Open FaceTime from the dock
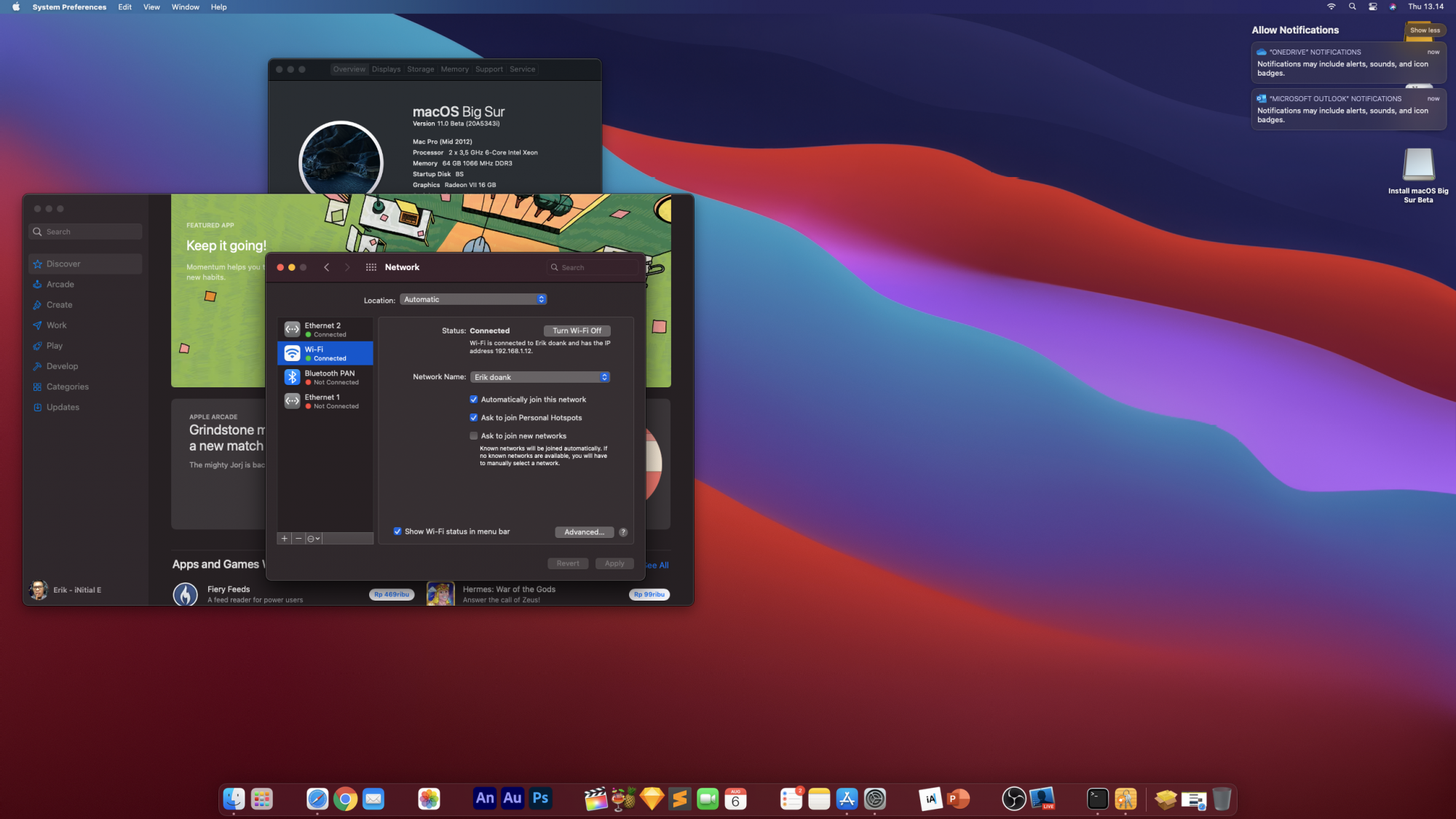Image resolution: width=1456 pixels, height=819 pixels. [x=708, y=799]
